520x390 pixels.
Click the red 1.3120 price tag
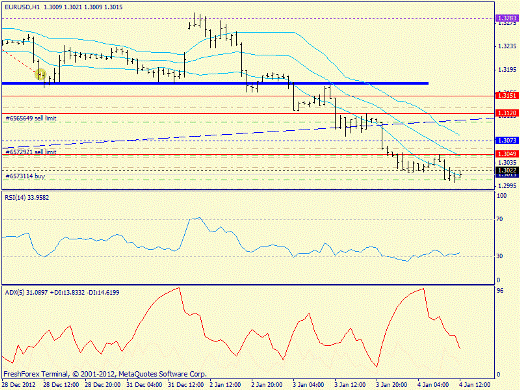(x=507, y=113)
